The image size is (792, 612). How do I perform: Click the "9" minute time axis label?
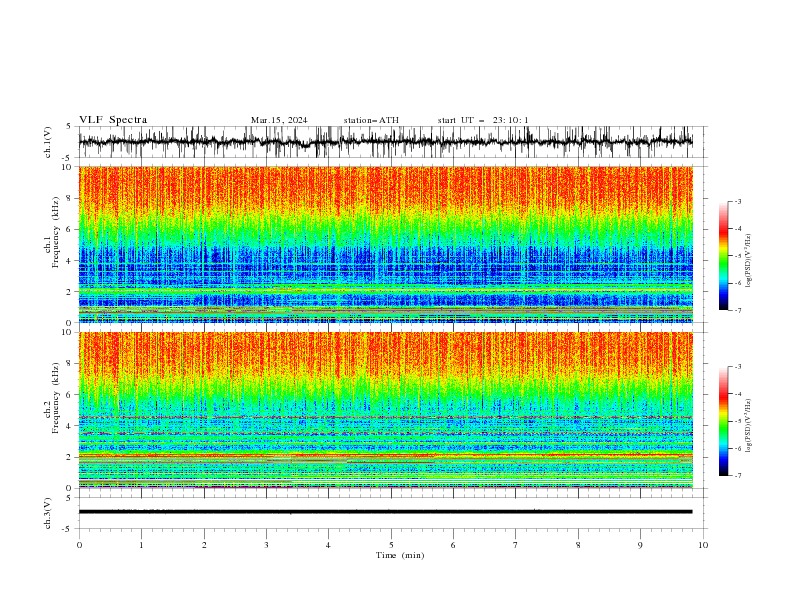point(640,545)
